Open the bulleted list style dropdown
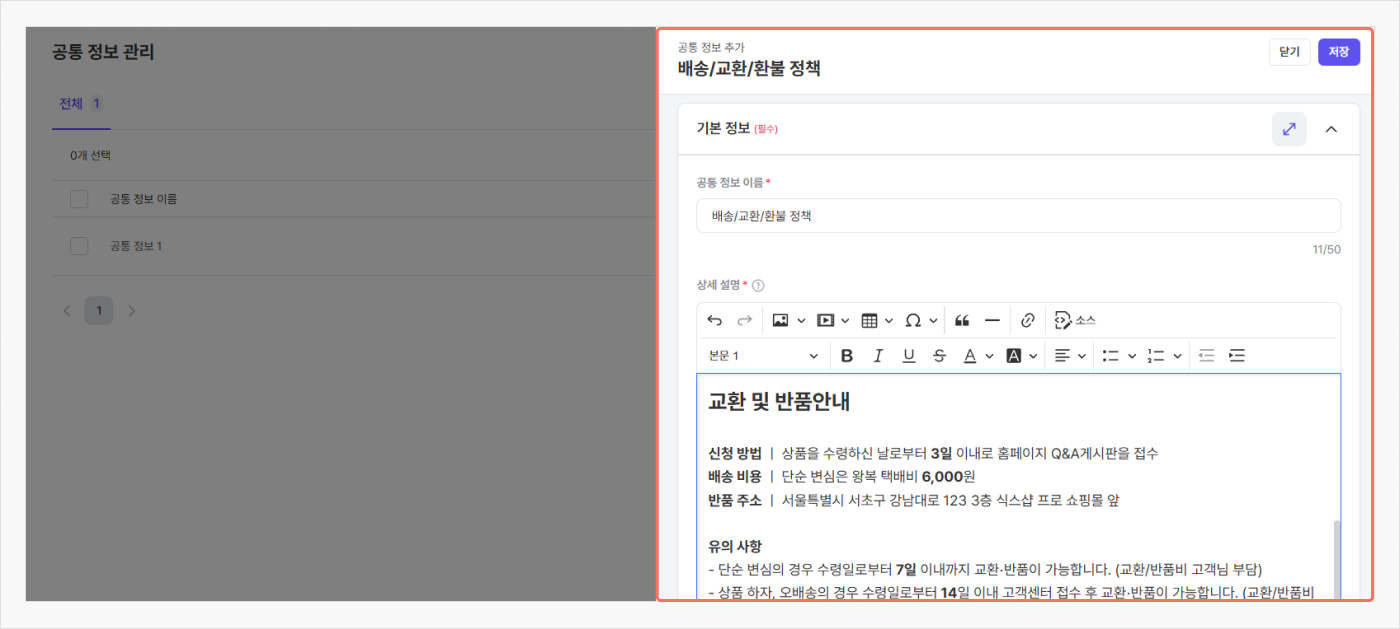Image resolution: width=1400 pixels, height=629 pixels. (1119, 356)
